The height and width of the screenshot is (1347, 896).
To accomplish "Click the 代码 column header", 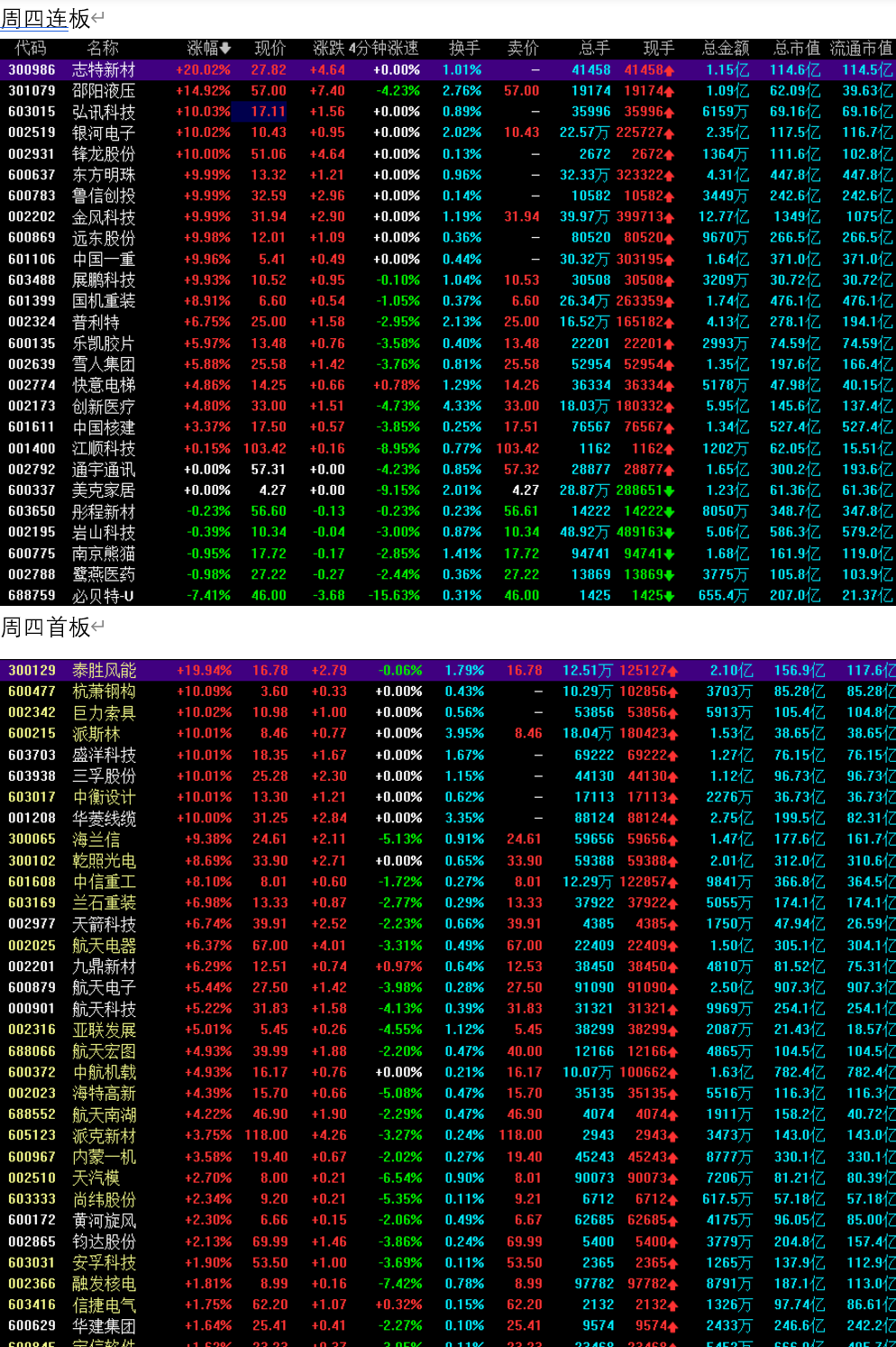I will 31,49.
